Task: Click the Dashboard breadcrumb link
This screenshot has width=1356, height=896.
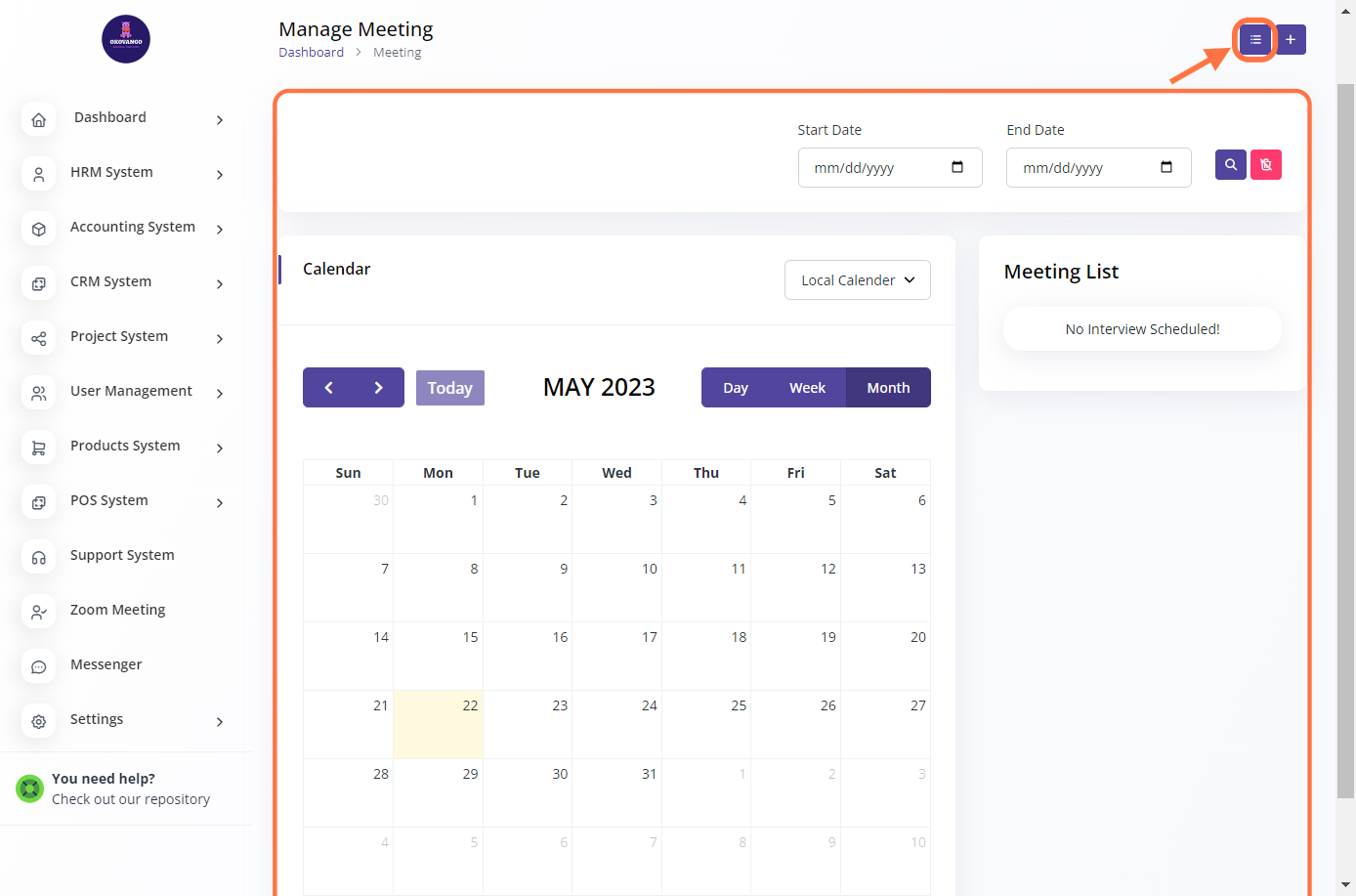Action: (x=311, y=53)
